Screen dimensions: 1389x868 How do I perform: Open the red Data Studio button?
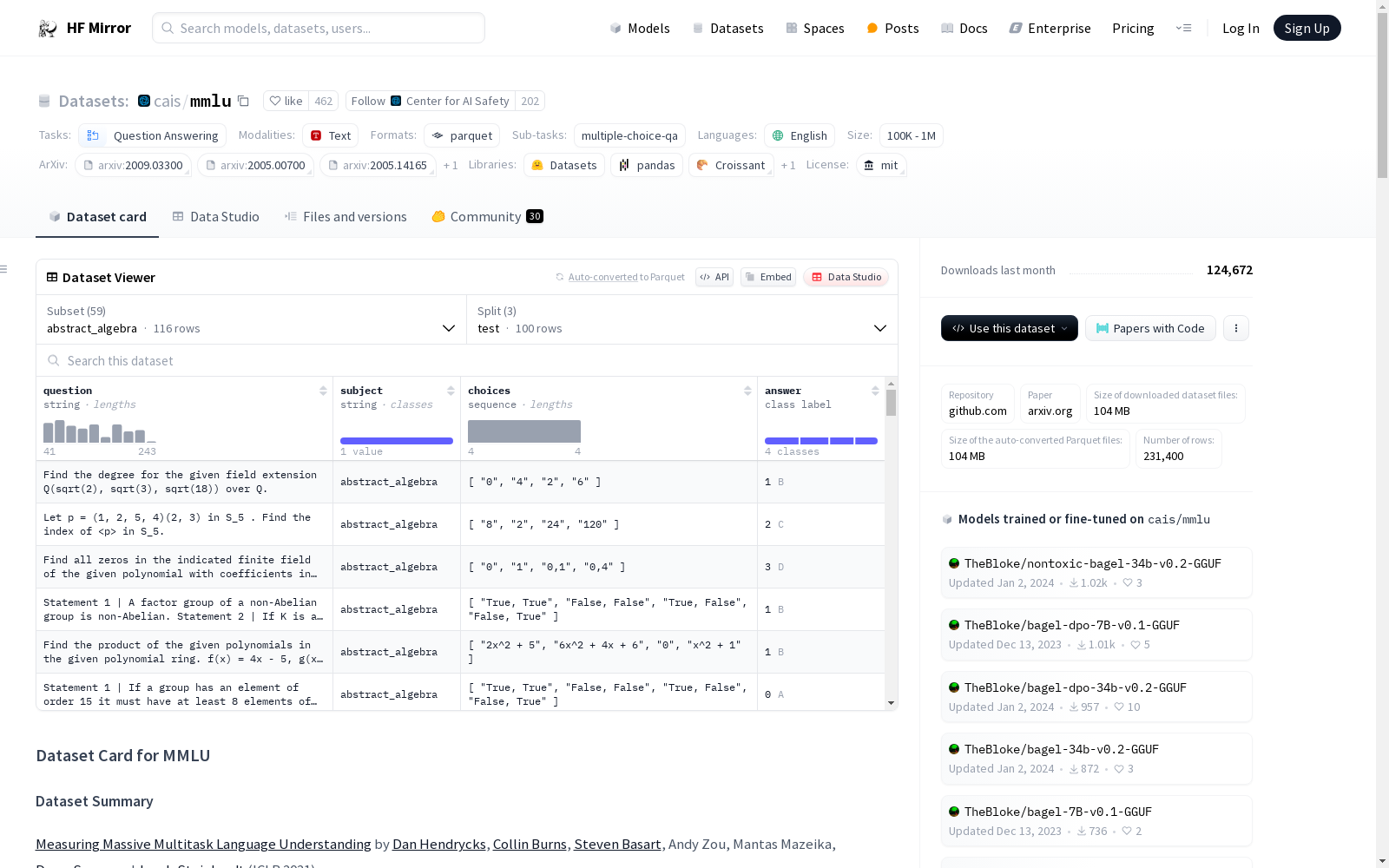coord(846,277)
